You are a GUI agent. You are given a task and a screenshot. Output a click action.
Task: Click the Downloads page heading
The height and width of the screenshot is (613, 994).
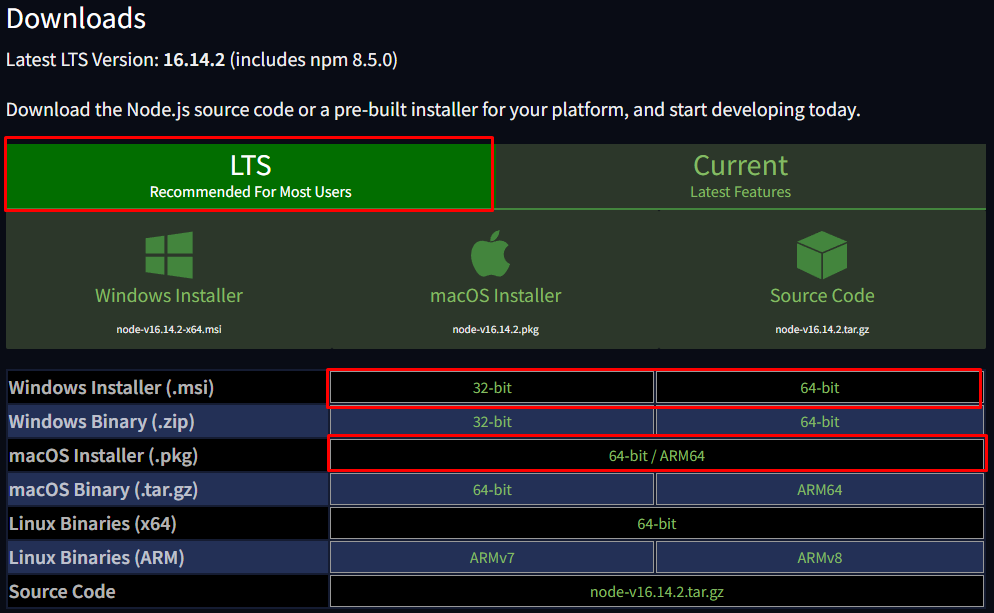[x=75, y=18]
